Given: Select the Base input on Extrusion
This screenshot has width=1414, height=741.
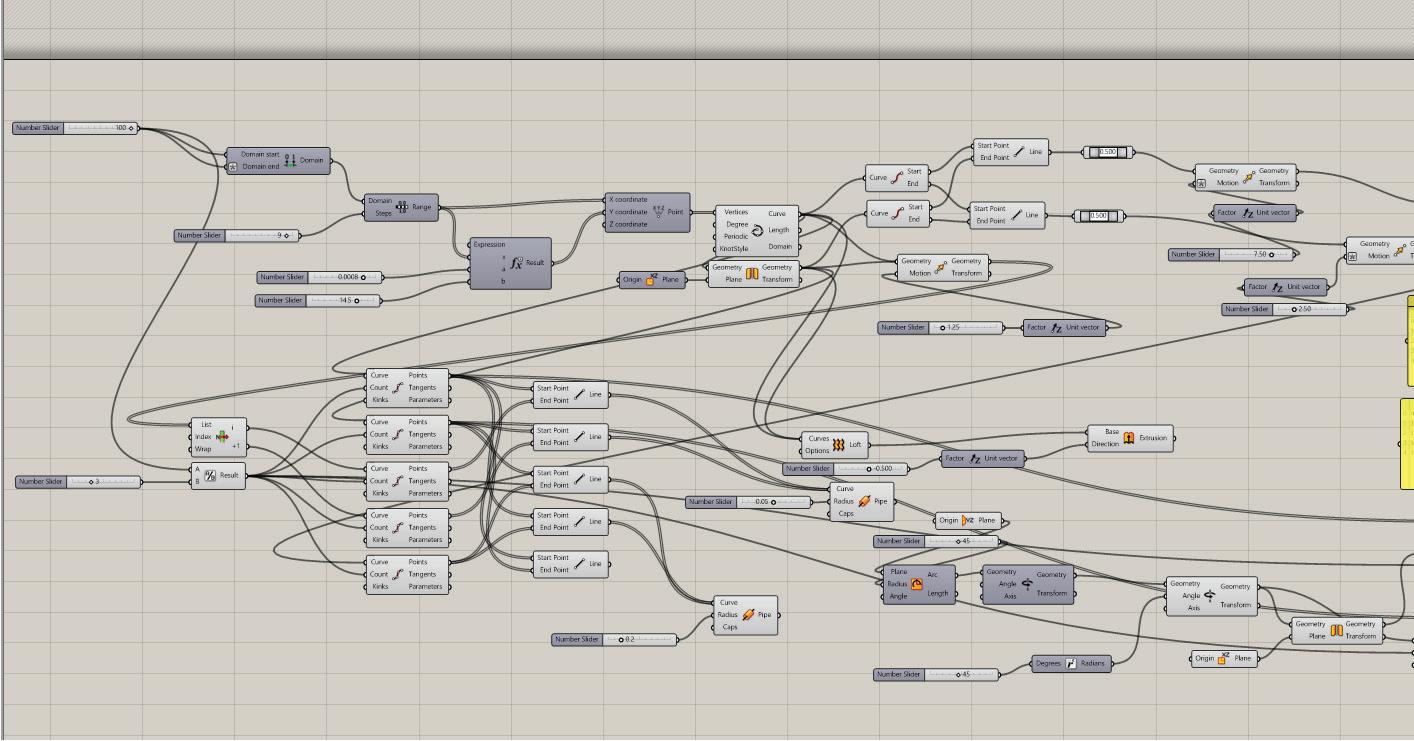Looking at the screenshot, I should pyautogui.click(x=1112, y=432).
